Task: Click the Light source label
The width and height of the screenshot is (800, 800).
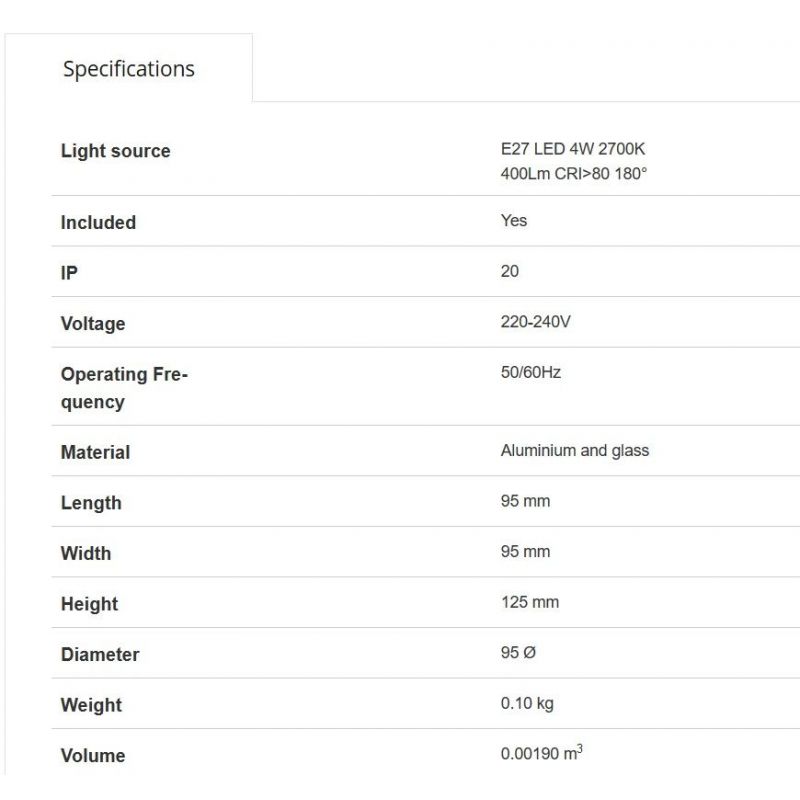Action: point(115,151)
